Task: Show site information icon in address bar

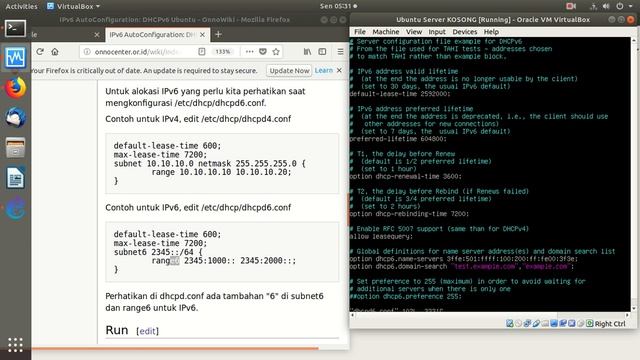Action: coord(87,51)
